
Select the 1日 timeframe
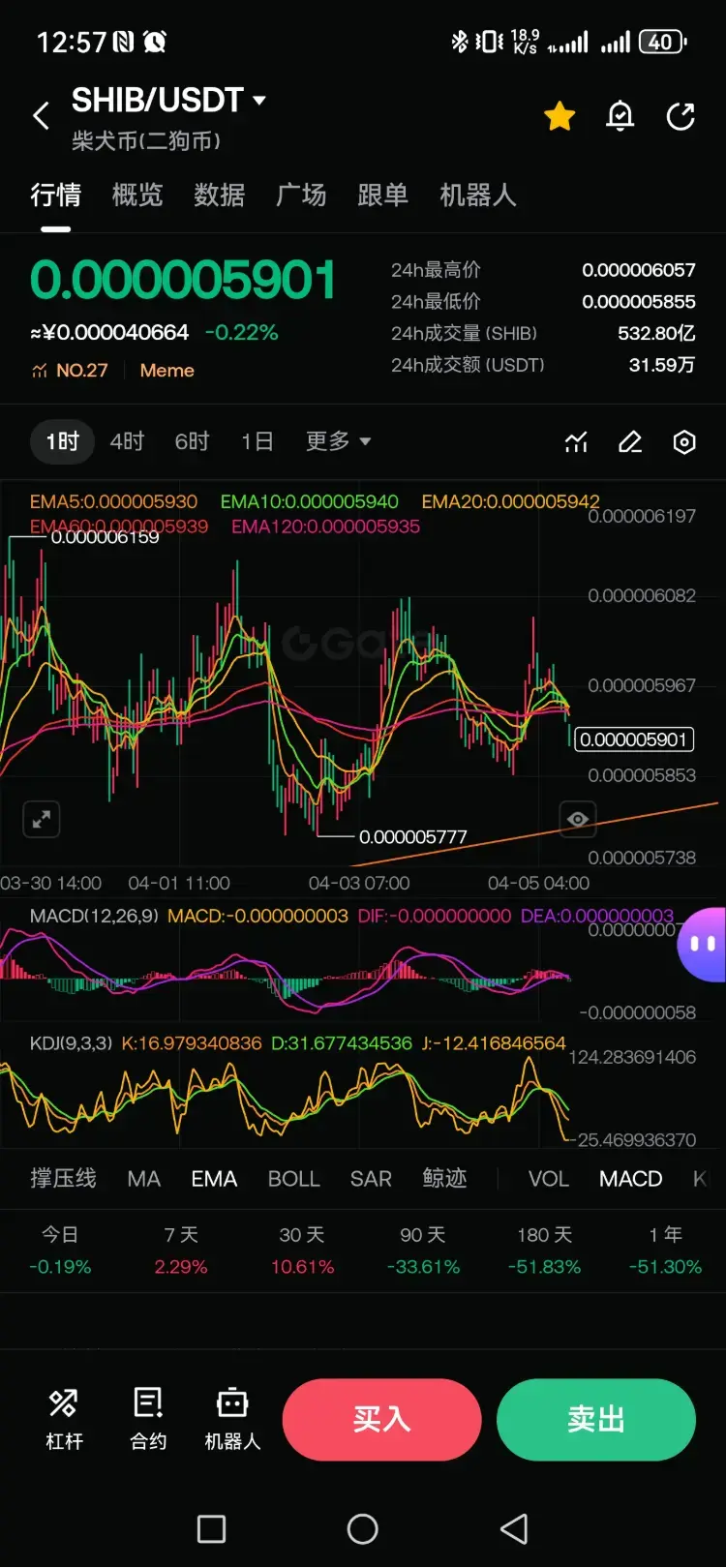[x=257, y=441]
